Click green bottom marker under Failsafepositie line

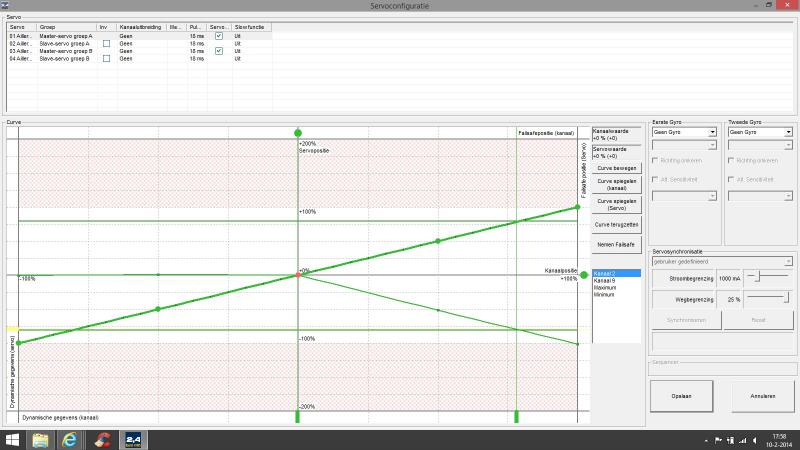tap(516, 416)
